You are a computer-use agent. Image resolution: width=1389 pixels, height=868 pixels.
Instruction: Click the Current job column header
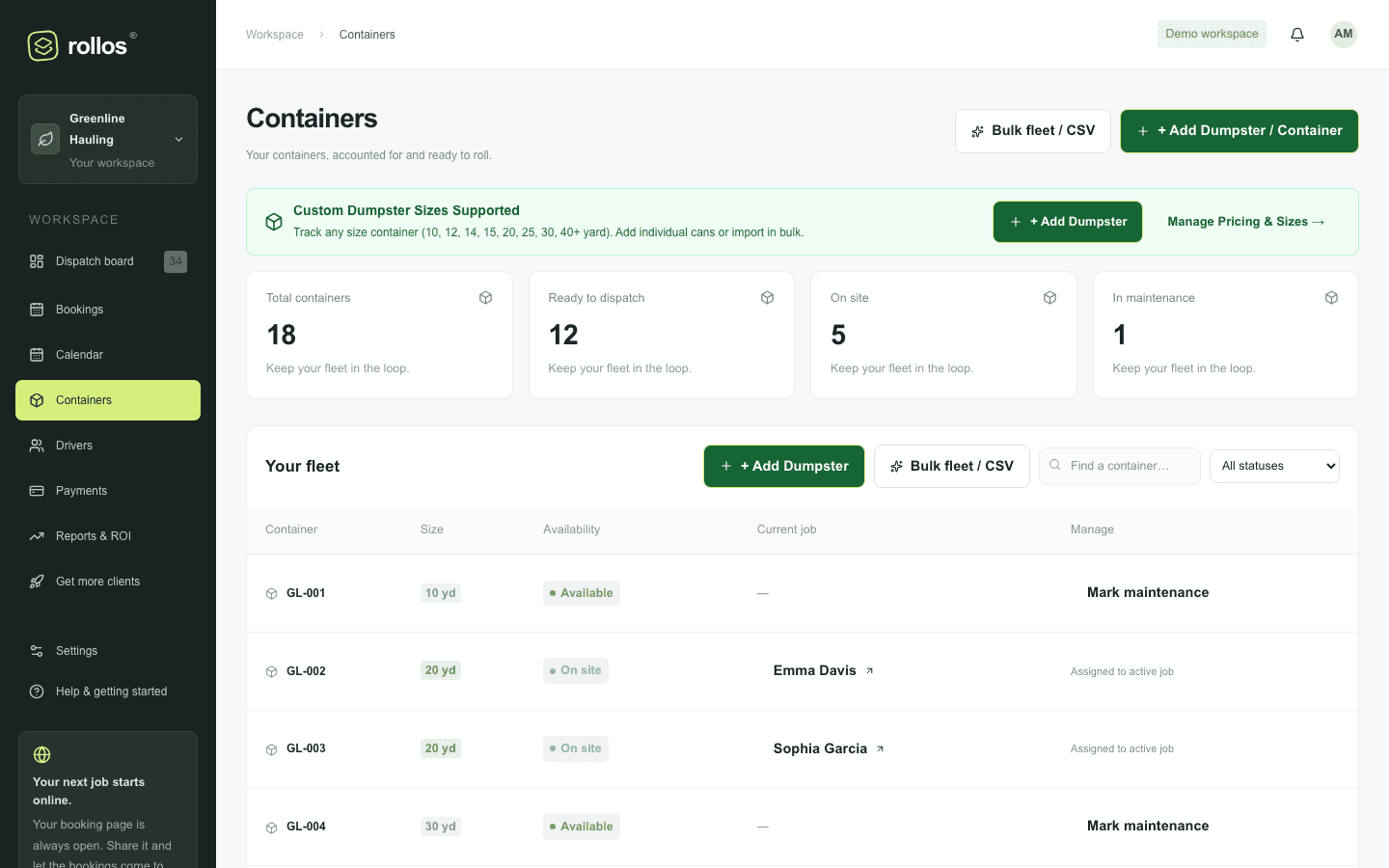tap(787, 530)
